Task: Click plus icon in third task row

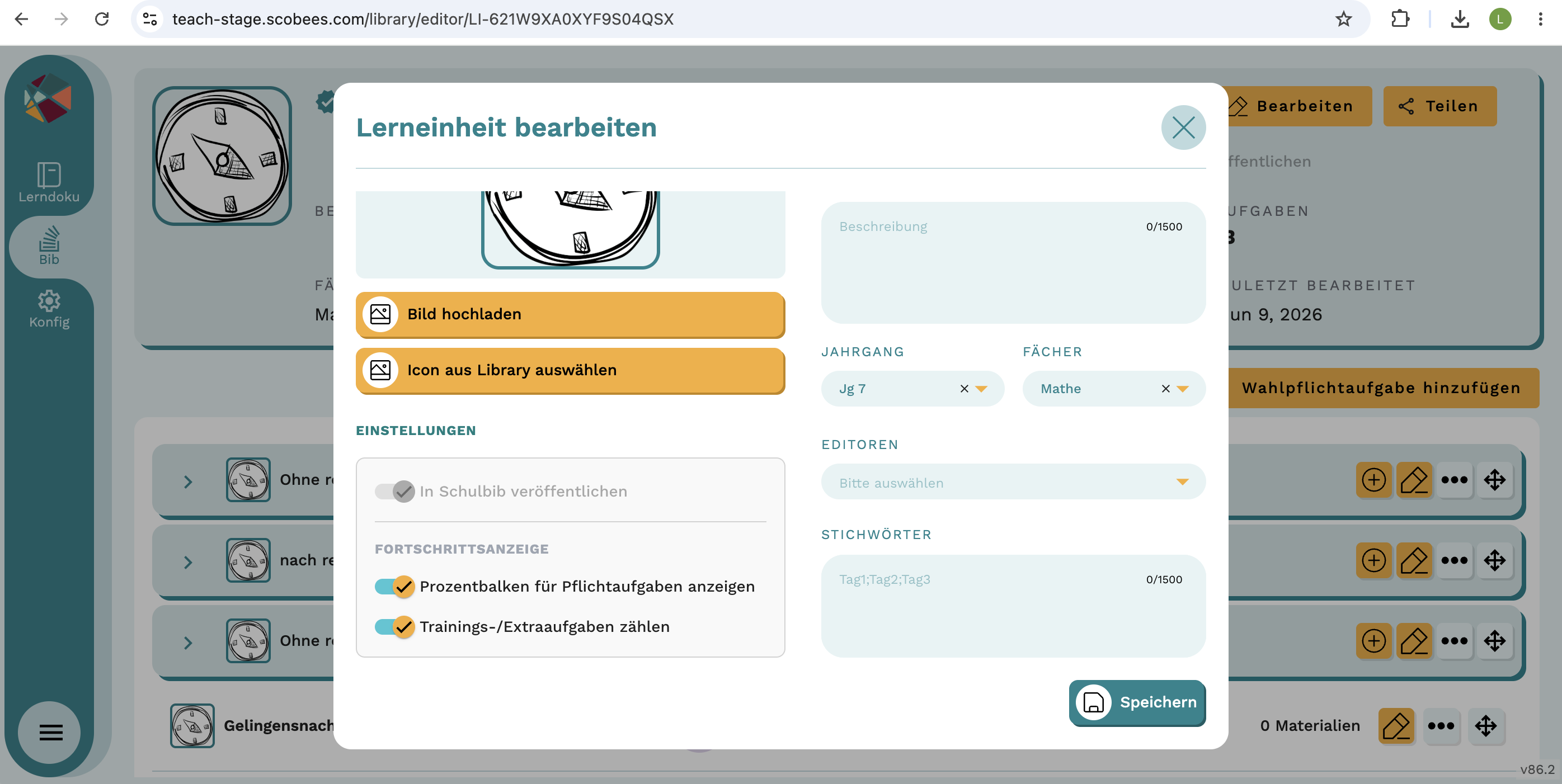Action: point(1373,641)
